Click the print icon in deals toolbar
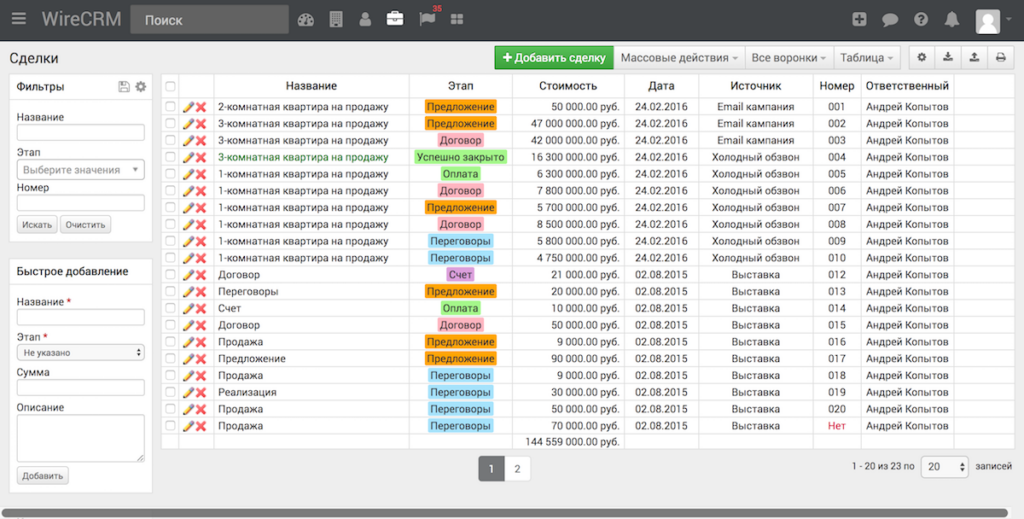 [1000, 58]
